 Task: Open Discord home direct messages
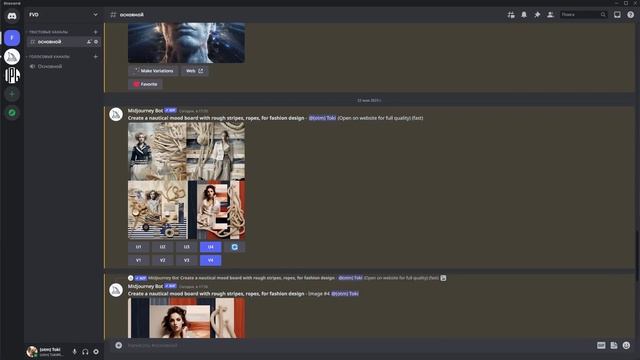[12, 16]
